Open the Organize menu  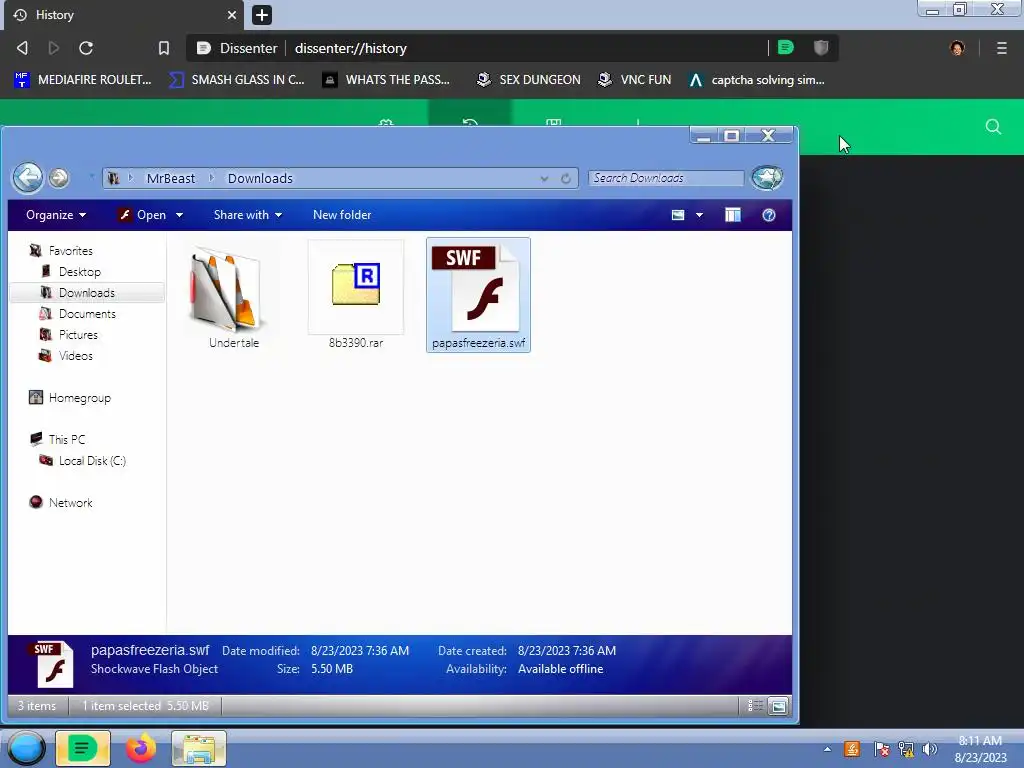coord(56,215)
